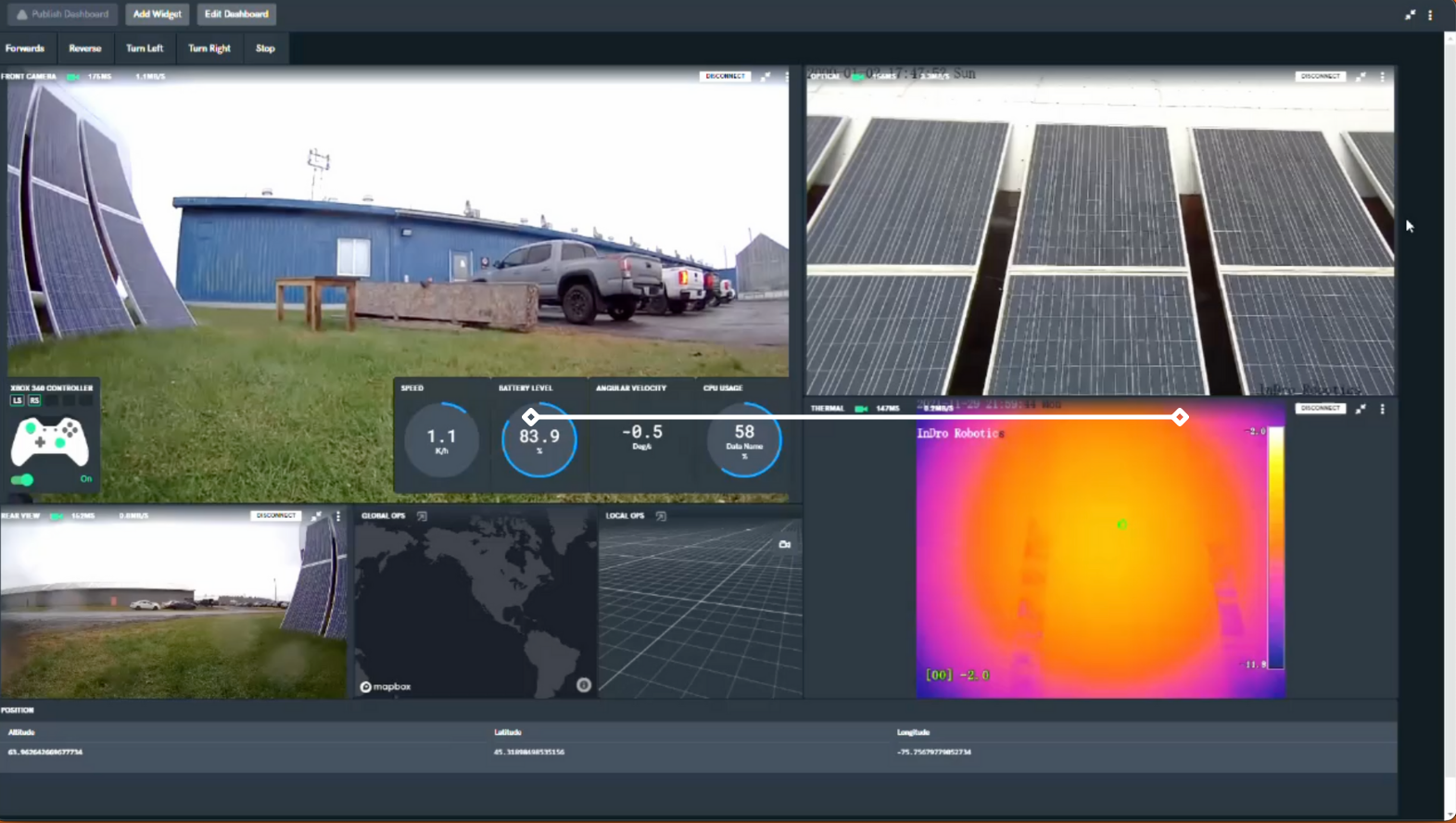
Task: Select the Turn Right command
Action: tap(209, 48)
